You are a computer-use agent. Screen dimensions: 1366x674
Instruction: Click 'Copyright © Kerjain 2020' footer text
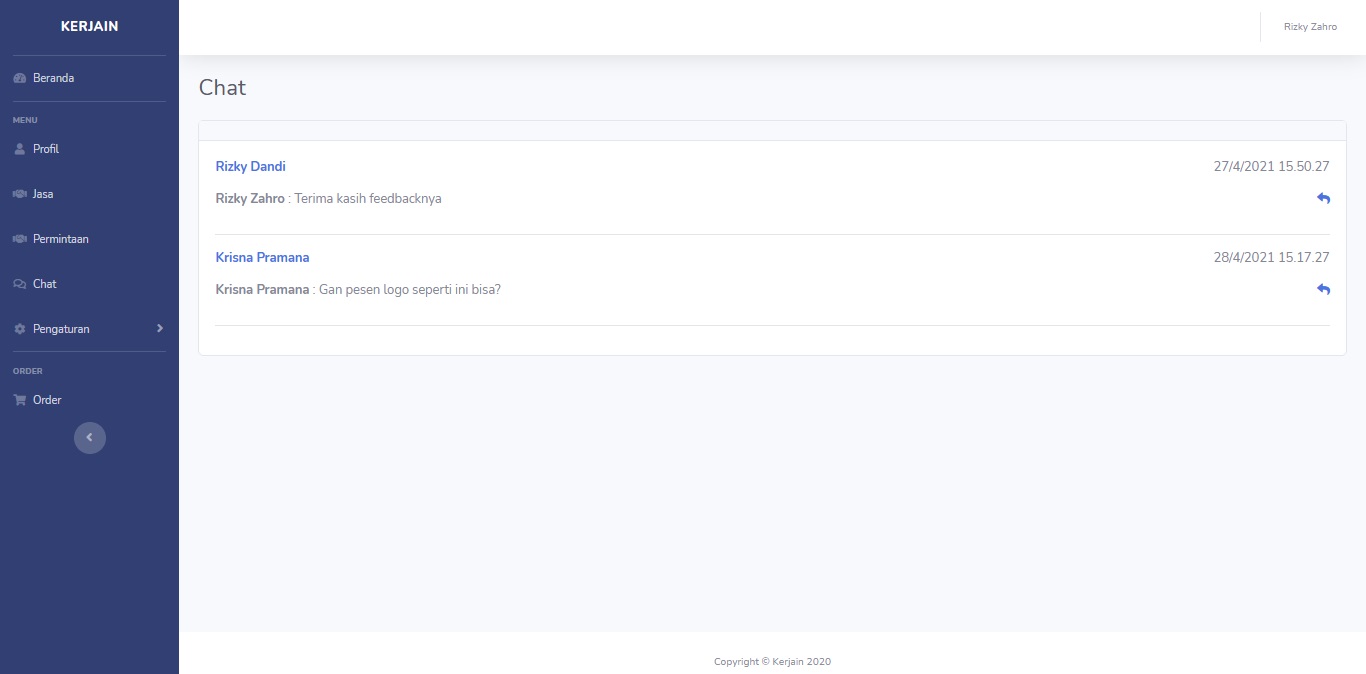(x=772, y=661)
